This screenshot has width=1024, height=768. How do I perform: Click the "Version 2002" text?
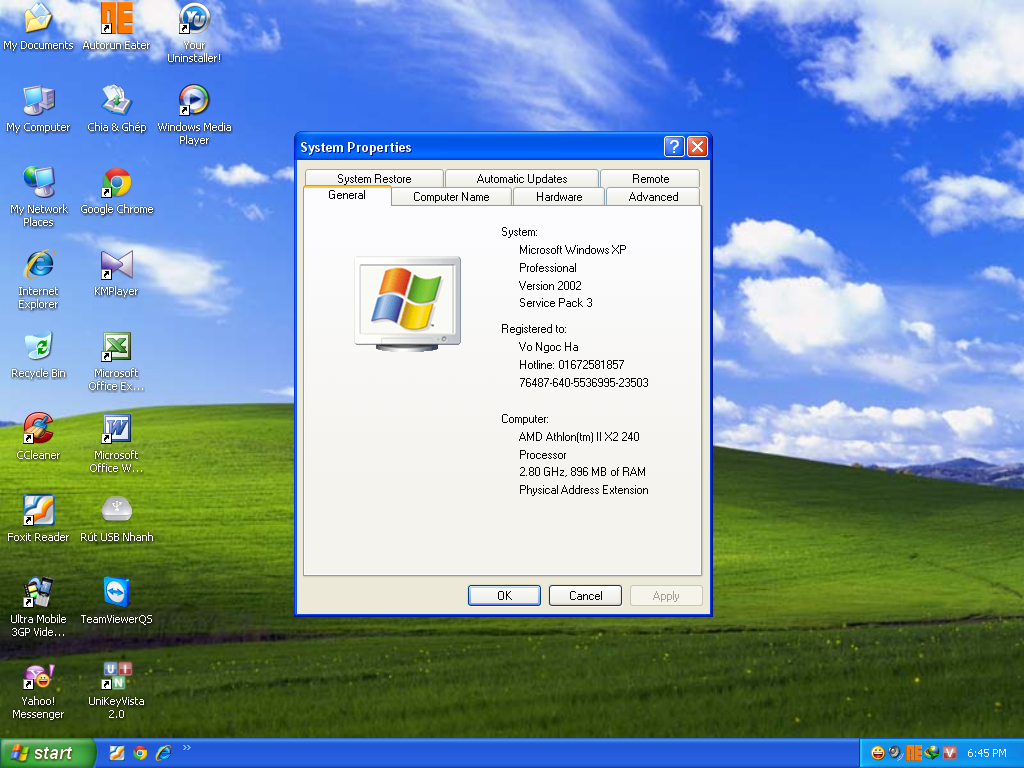(x=550, y=285)
